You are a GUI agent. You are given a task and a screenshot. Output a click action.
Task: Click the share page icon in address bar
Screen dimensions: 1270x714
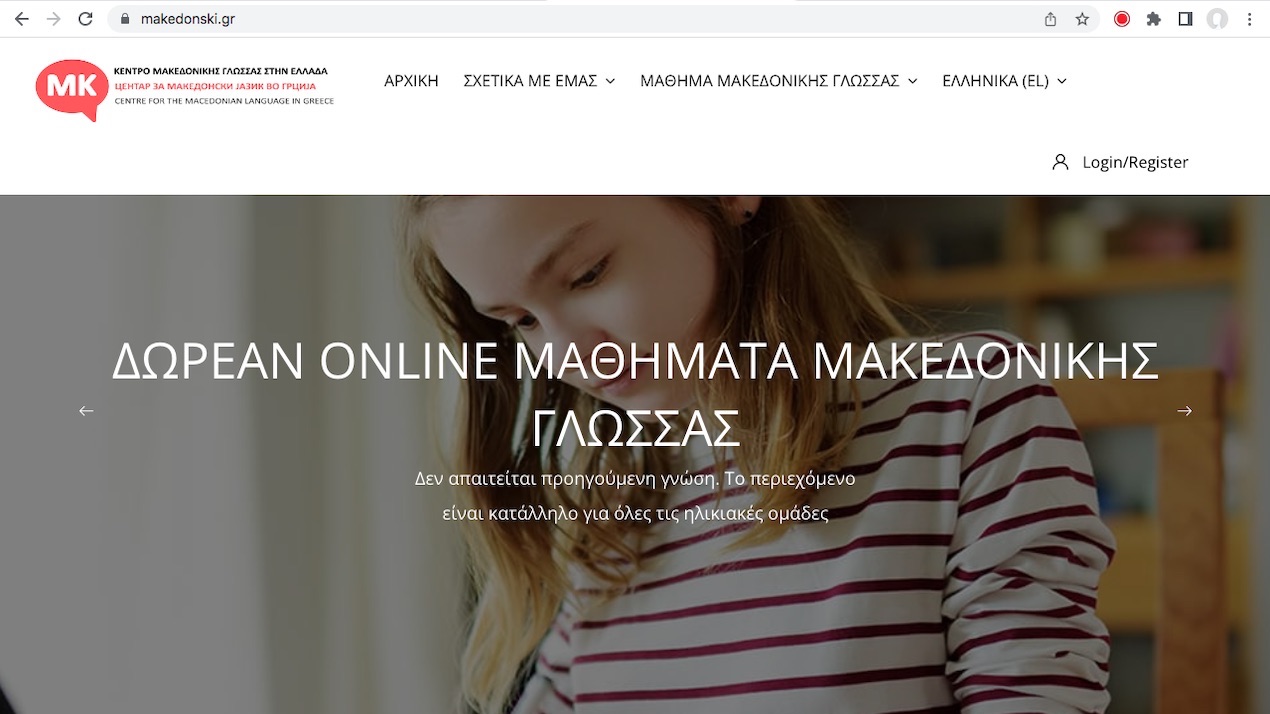tap(1050, 19)
